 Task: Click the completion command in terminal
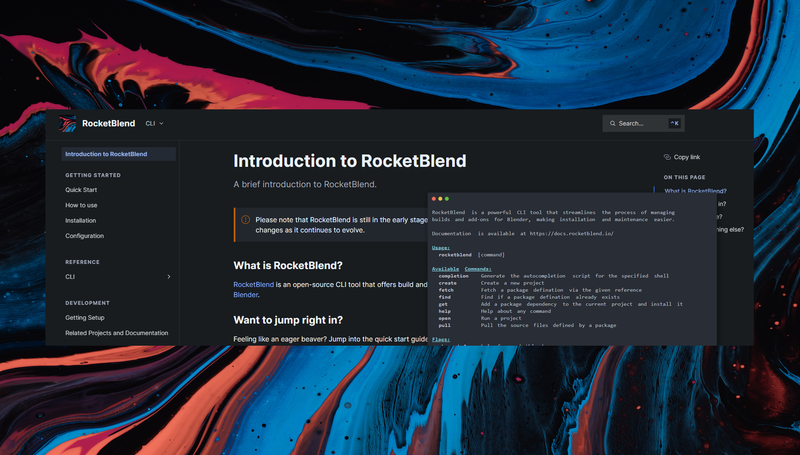pyautogui.click(x=454, y=276)
